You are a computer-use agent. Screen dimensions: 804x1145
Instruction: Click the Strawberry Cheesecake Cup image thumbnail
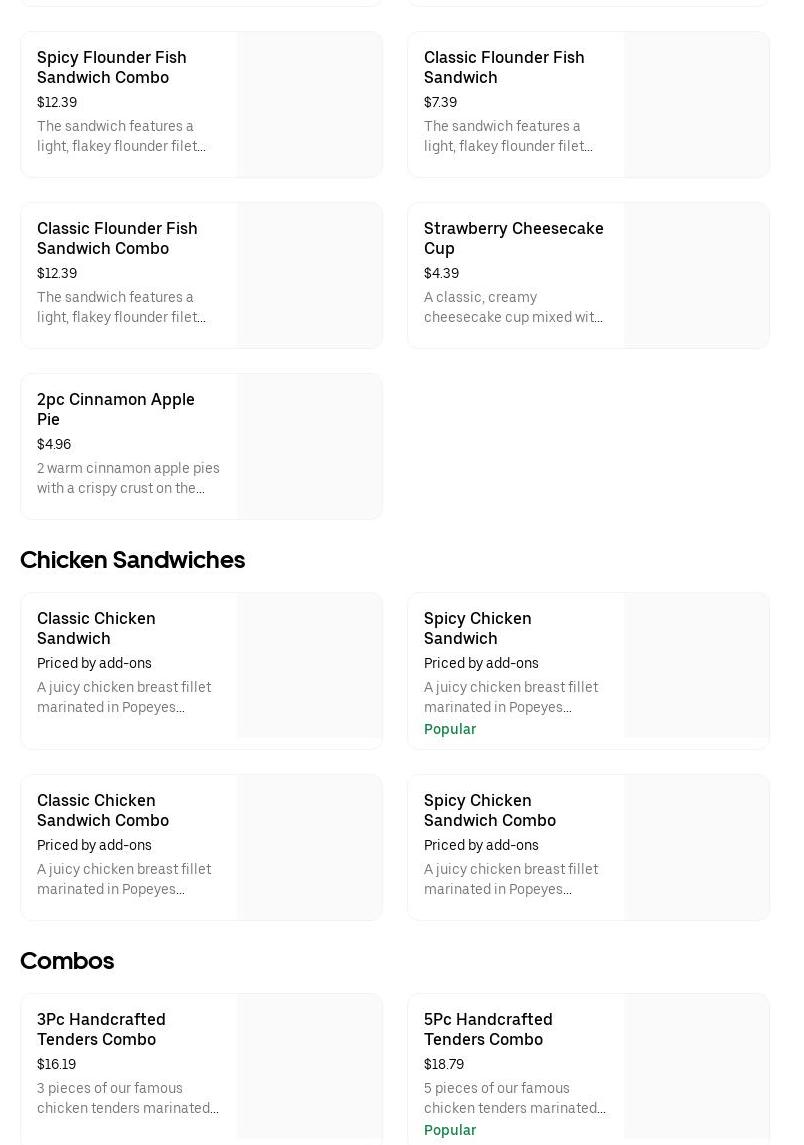[x=696, y=275]
